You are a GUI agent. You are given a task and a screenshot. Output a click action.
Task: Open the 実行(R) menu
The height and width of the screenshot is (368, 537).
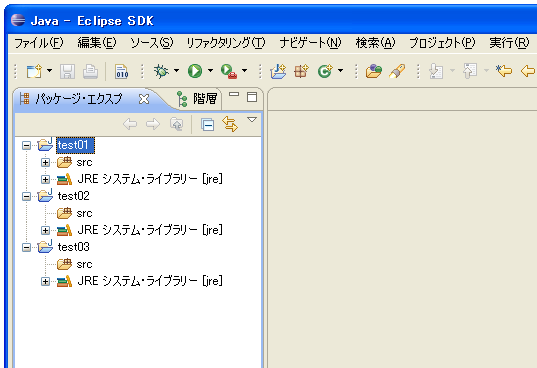tap(509, 43)
